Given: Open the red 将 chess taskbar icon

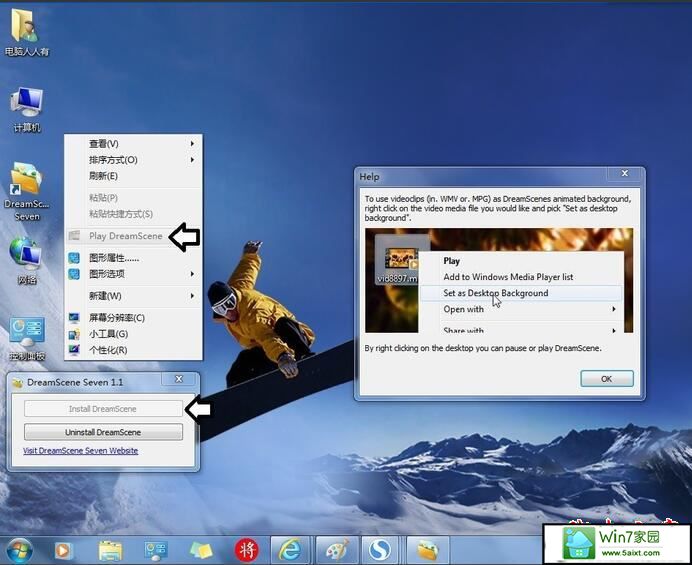Looking at the screenshot, I should click(x=246, y=550).
